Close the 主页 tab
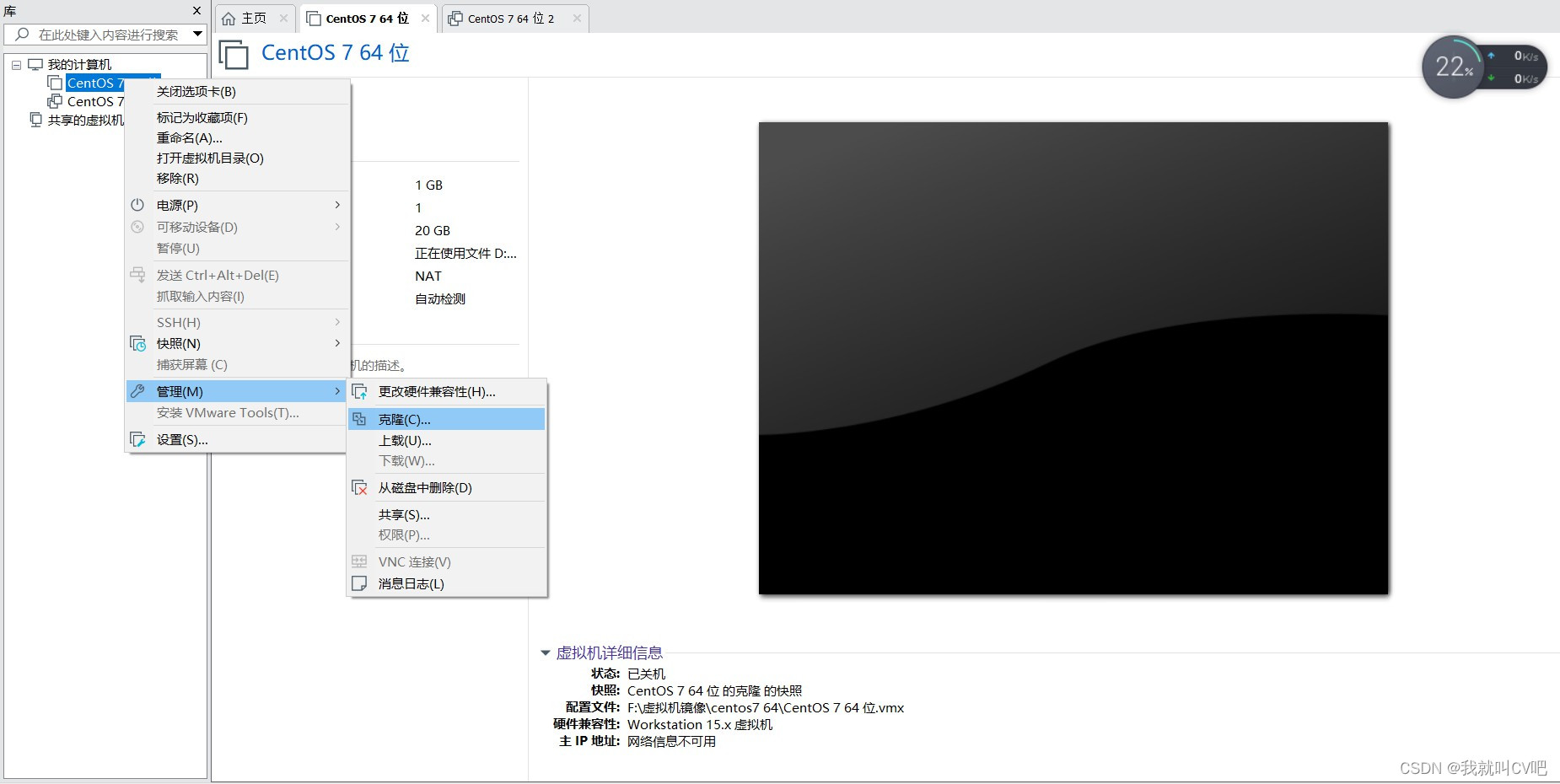The height and width of the screenshot is (784, 1560). pyautogui.click(x=283, y=19)
